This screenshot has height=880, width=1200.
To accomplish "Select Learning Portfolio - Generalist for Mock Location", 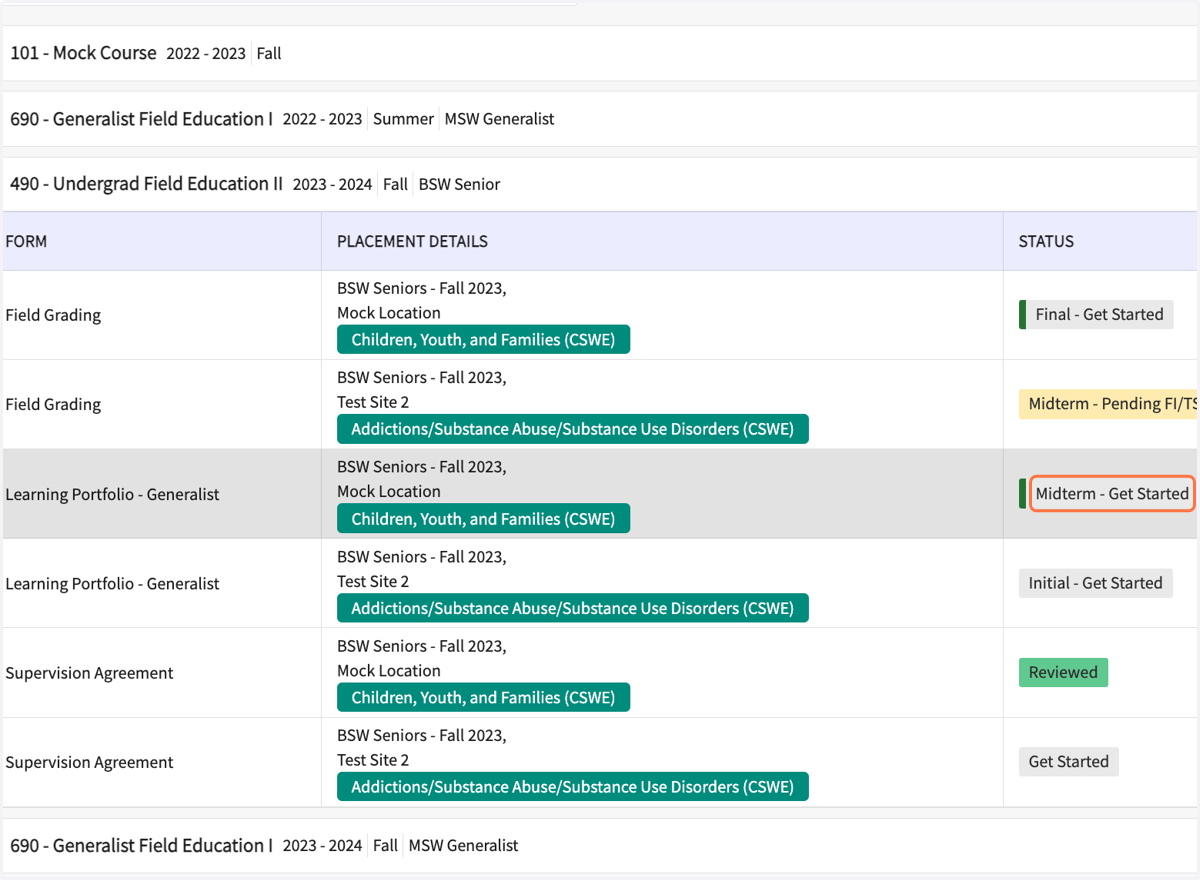I will [x=112, y=494].
